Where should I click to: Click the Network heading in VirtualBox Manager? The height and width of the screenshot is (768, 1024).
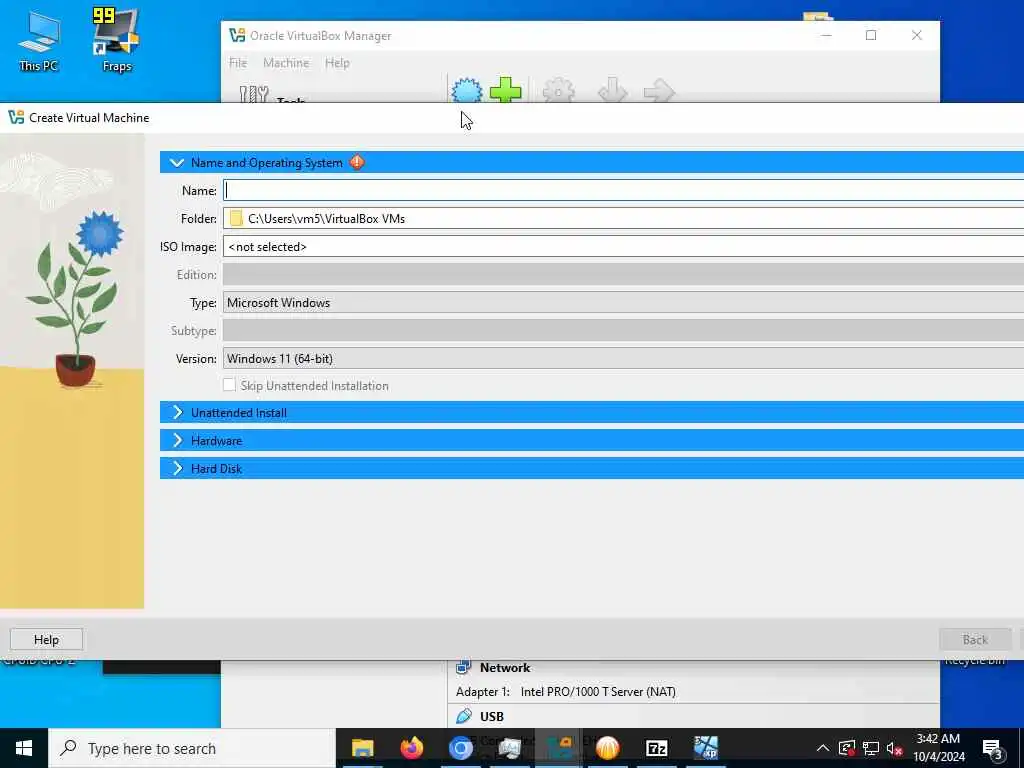click(505, 667)
